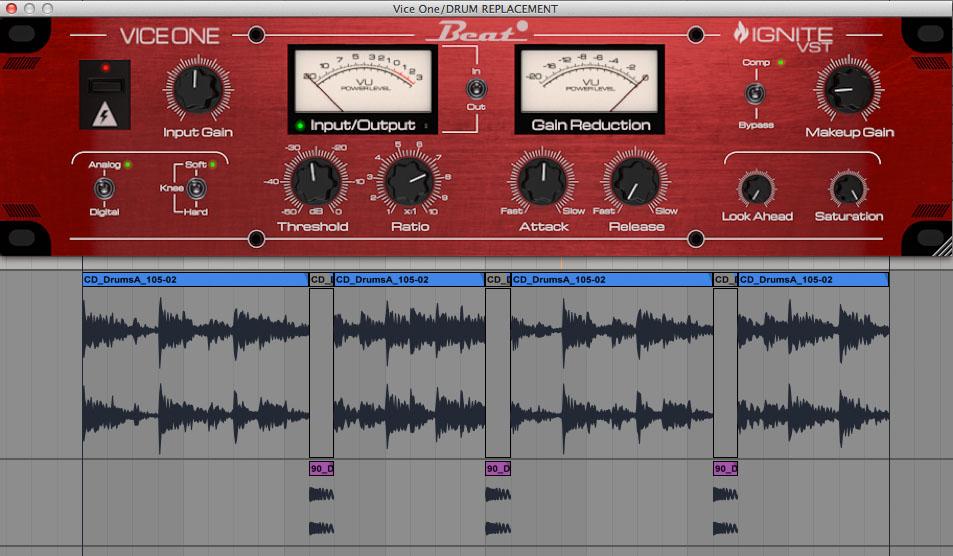The height and width of the screenshot is (556, 953).
Task: Click the Saturation knob
Action: [848, 189]
